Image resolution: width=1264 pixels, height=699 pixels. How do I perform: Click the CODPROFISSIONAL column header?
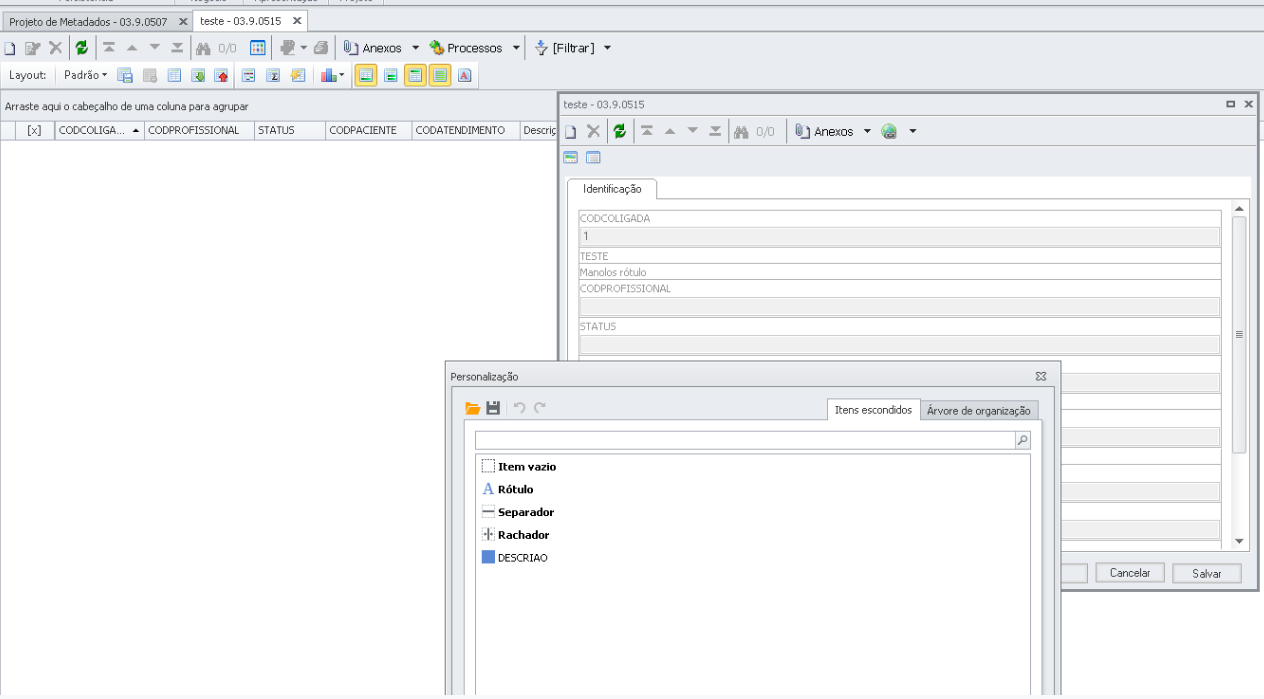tap(198, 130)
